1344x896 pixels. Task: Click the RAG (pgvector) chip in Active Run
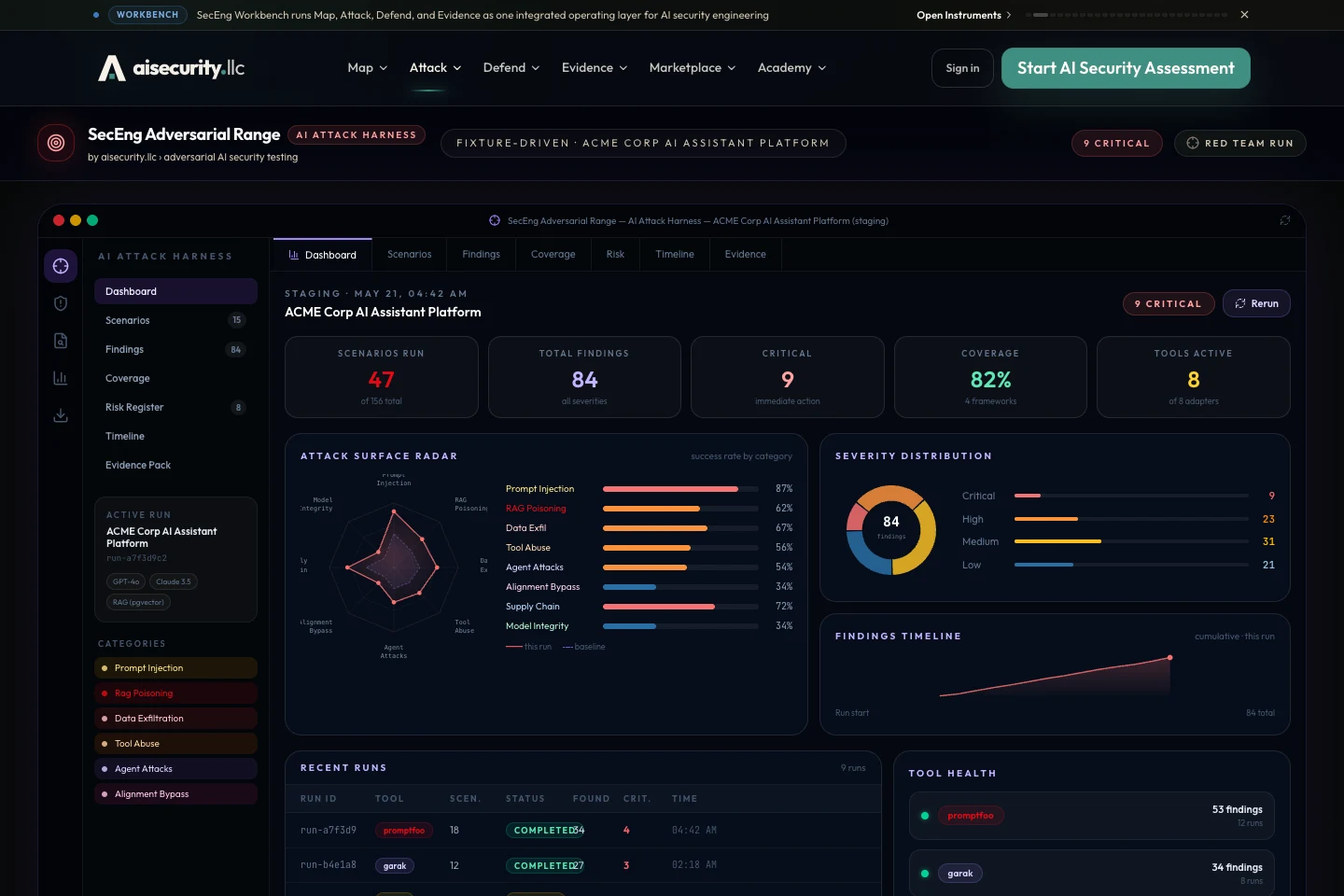[138, 602]
